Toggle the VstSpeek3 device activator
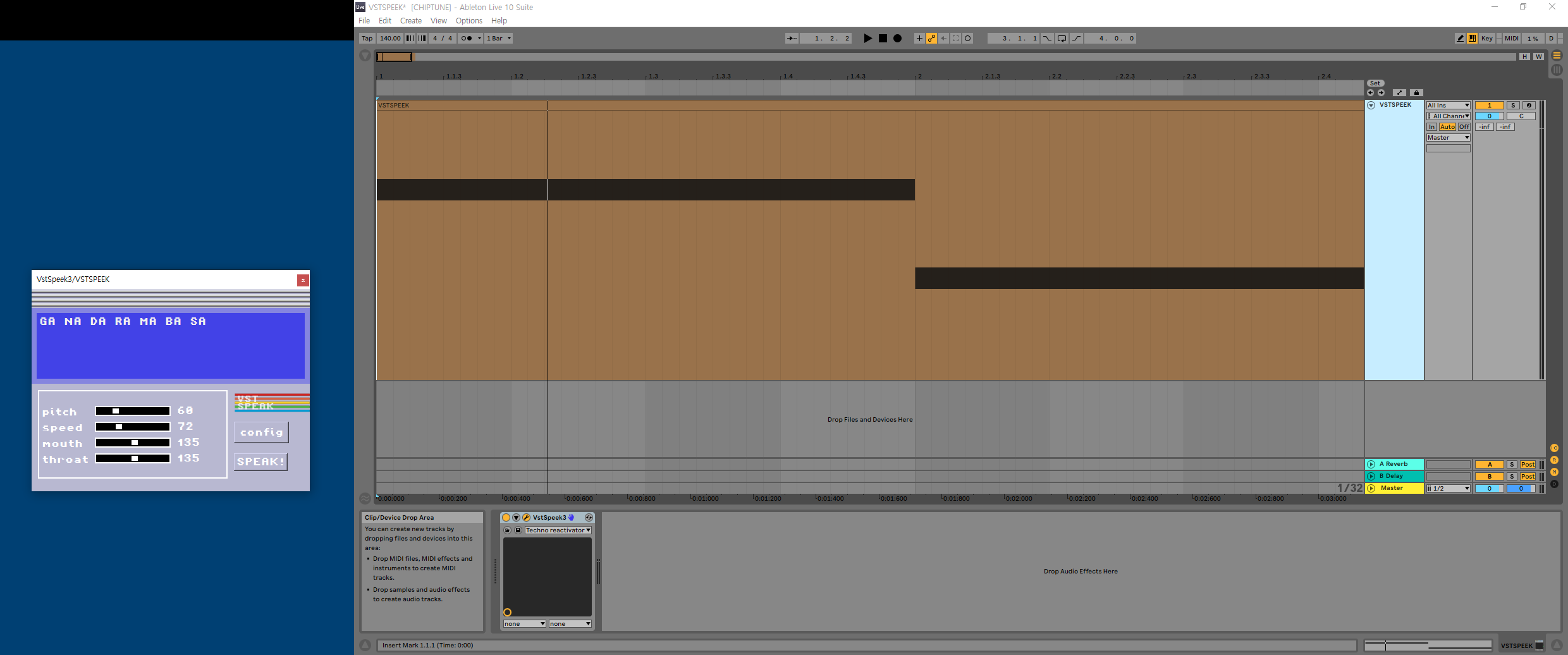1568x655 pixels. tap(506, 518)
